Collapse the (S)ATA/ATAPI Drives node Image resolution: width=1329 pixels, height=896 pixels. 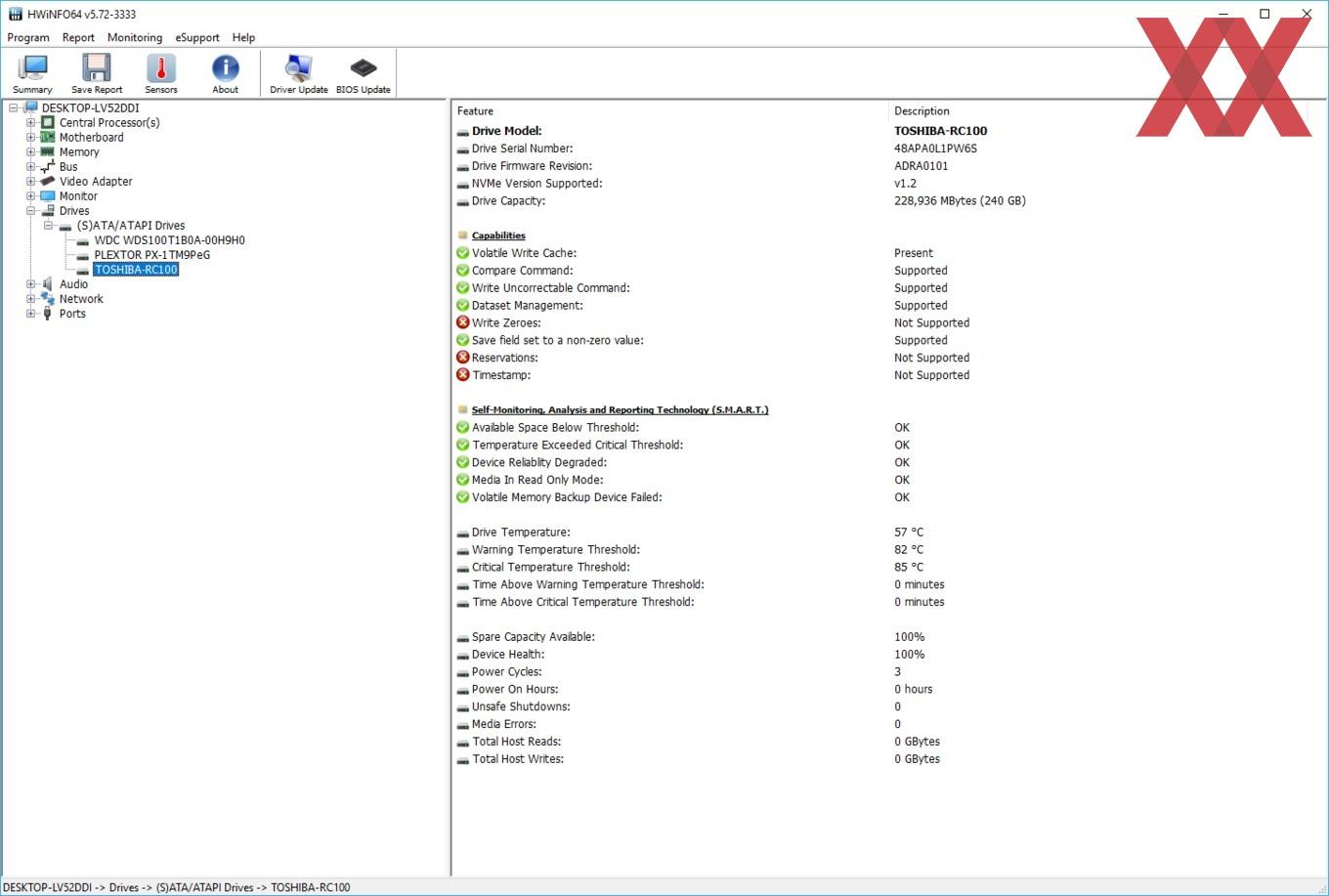pyautogui.click(x=48, y=226)
